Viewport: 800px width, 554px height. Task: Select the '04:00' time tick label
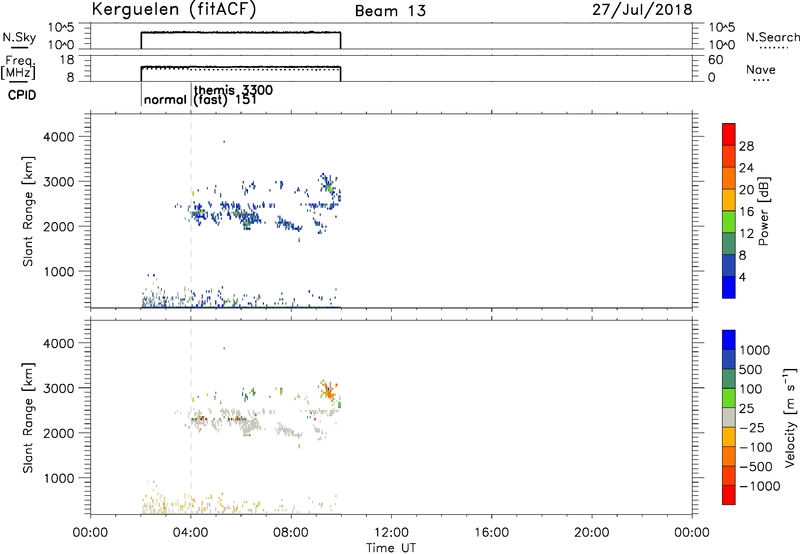(190, 533)
